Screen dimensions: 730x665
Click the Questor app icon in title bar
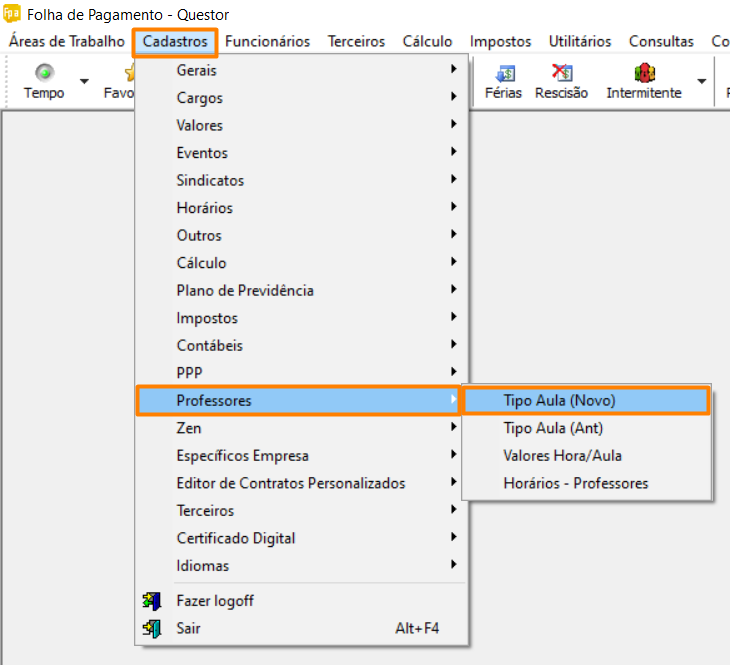tap(12, 15)
